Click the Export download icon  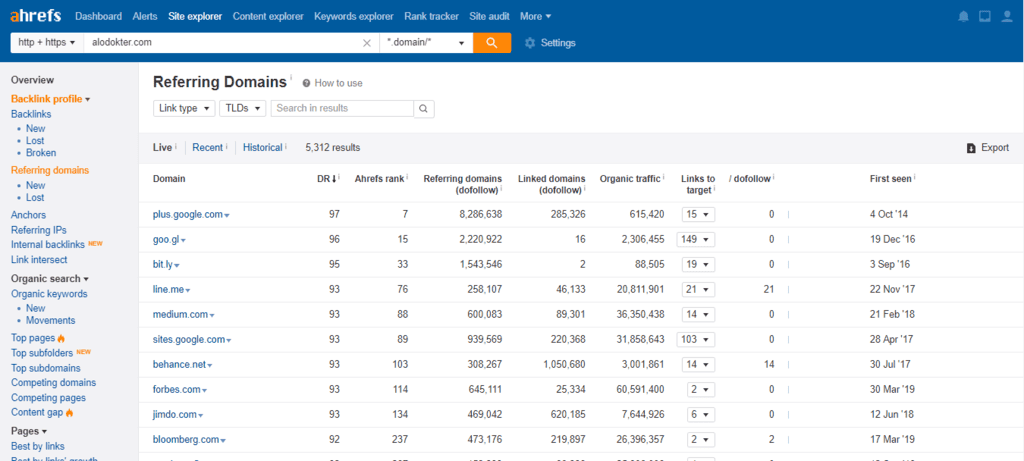coord(971,148)
